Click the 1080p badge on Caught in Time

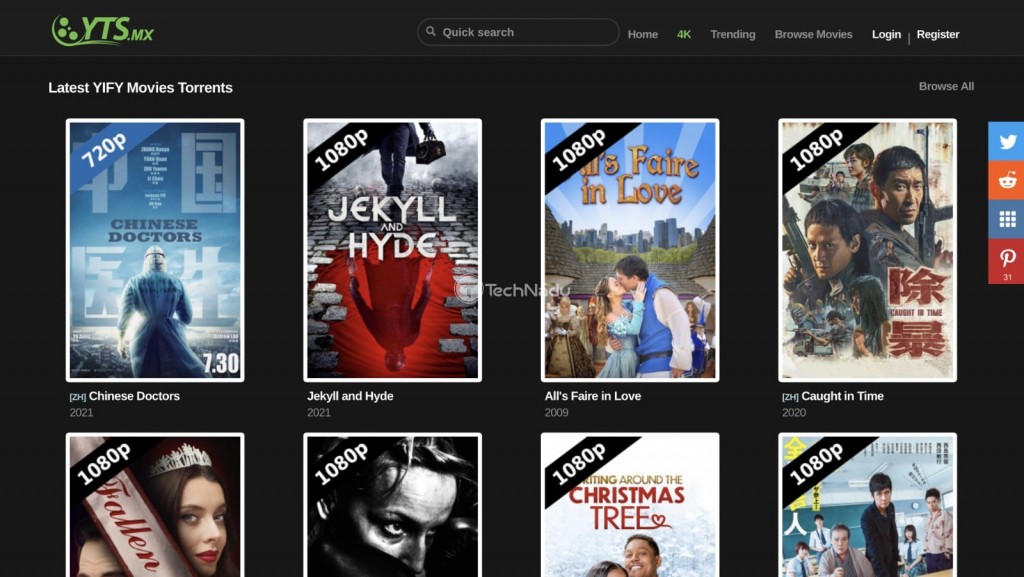click(x=816, y=151)
